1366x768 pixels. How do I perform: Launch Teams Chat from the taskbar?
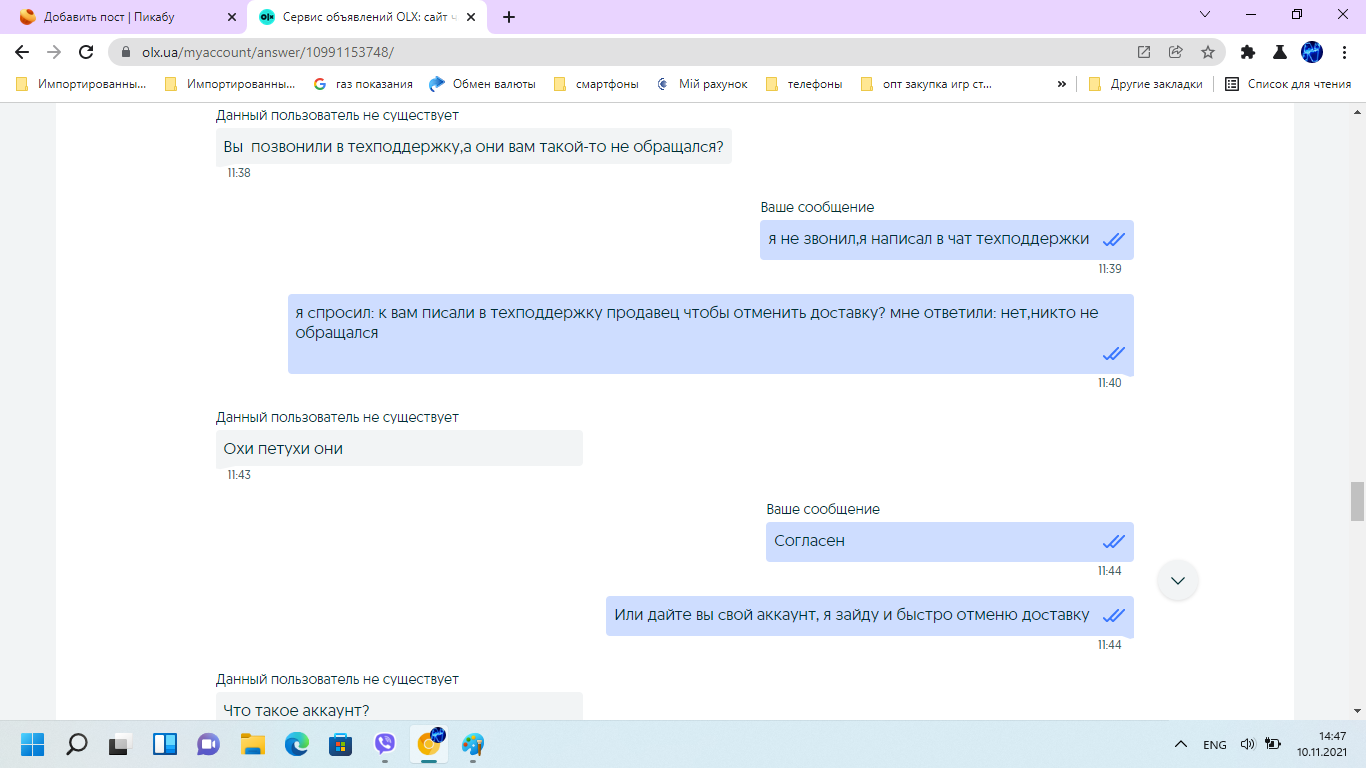tap(209, 744)
